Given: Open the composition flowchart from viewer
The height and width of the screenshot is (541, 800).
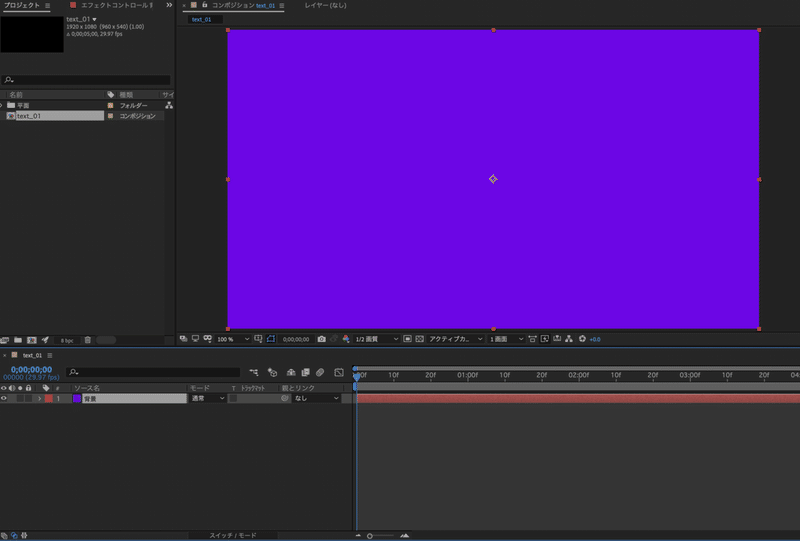Looking at the screenshot, I should pos(569,339).
